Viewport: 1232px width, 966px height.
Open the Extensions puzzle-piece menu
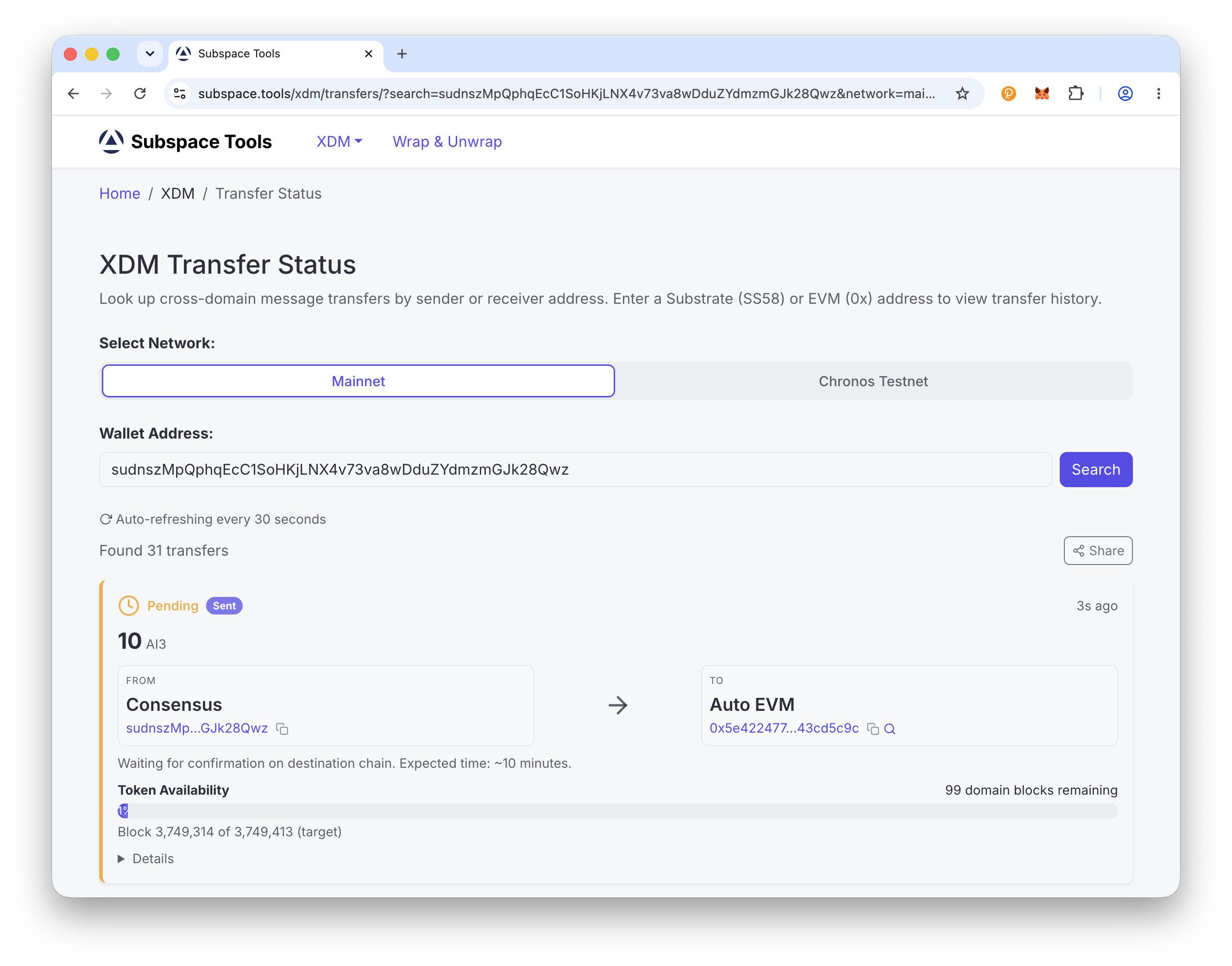tap(1075, 94)
